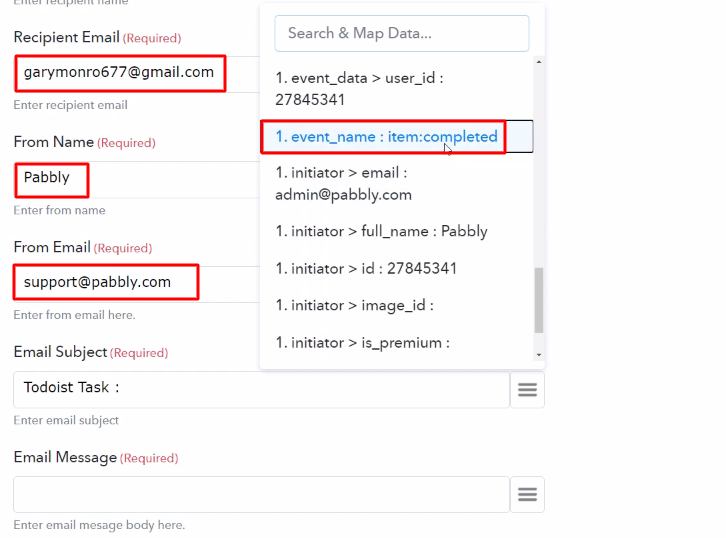The image size is (726, 538).
Task: Click 'Enter from name' hint text
Action: coord(59,210)
